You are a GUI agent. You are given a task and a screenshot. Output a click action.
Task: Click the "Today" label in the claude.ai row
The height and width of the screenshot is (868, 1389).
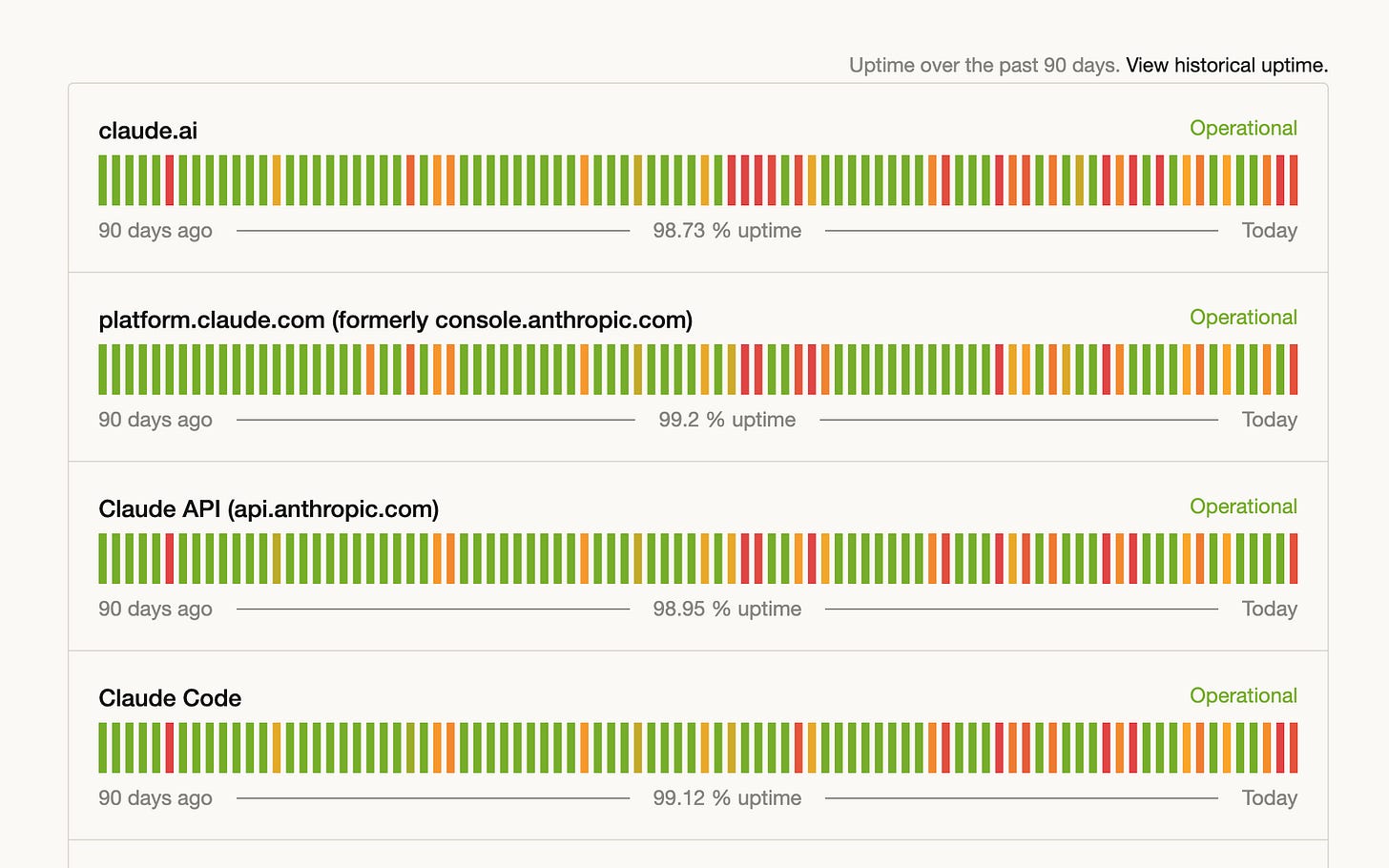1270,231
